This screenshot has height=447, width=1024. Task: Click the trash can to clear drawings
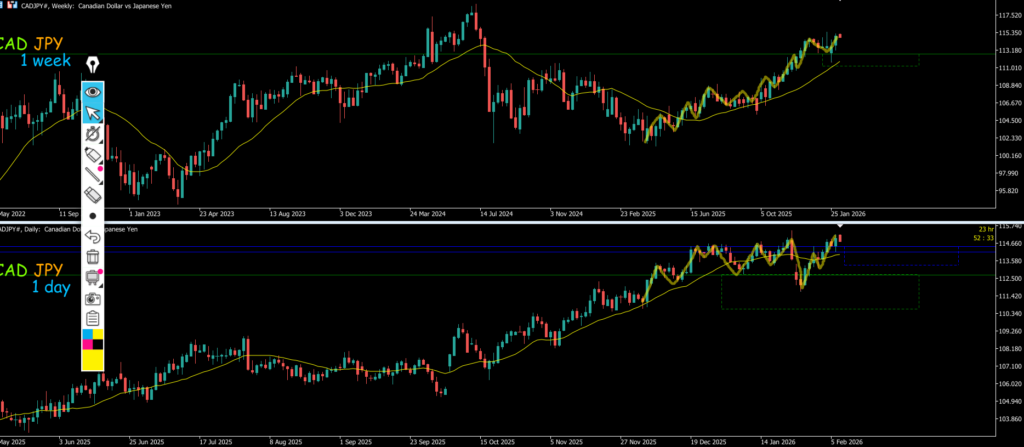[x=93, y=257]
